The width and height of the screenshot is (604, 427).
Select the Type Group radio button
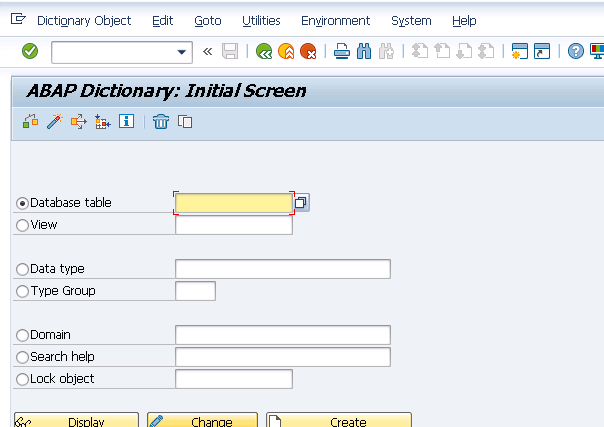click(x=22, y=291)
